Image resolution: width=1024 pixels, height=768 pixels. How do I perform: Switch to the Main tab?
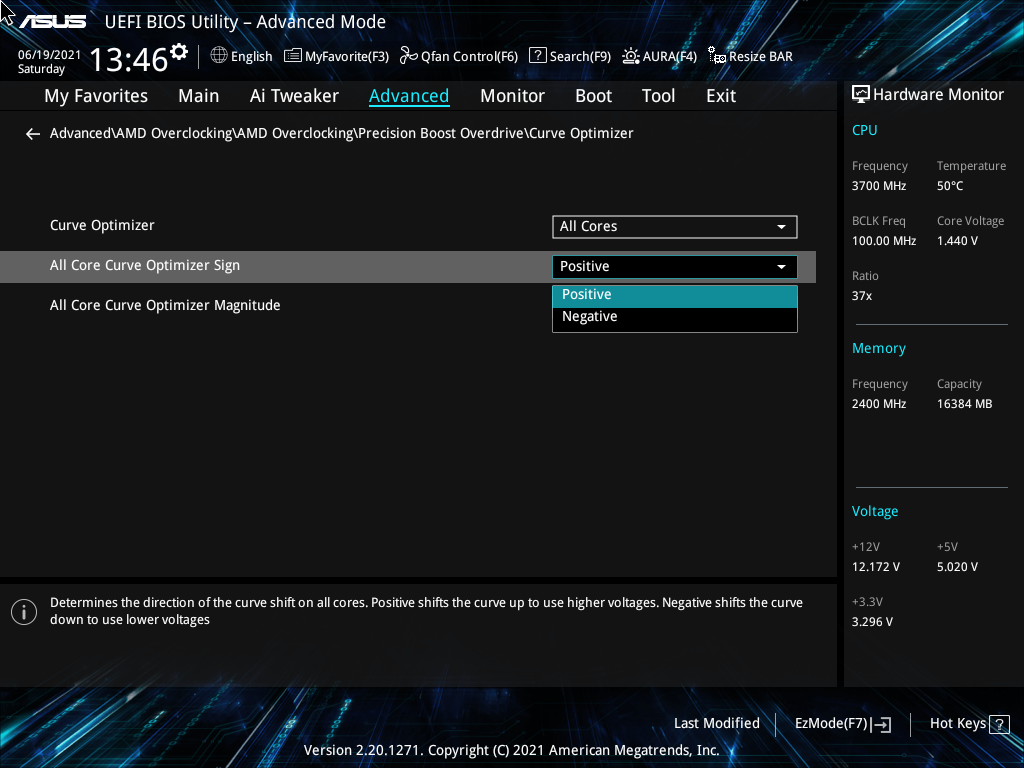pyautogui.click(x=199, y=96)
